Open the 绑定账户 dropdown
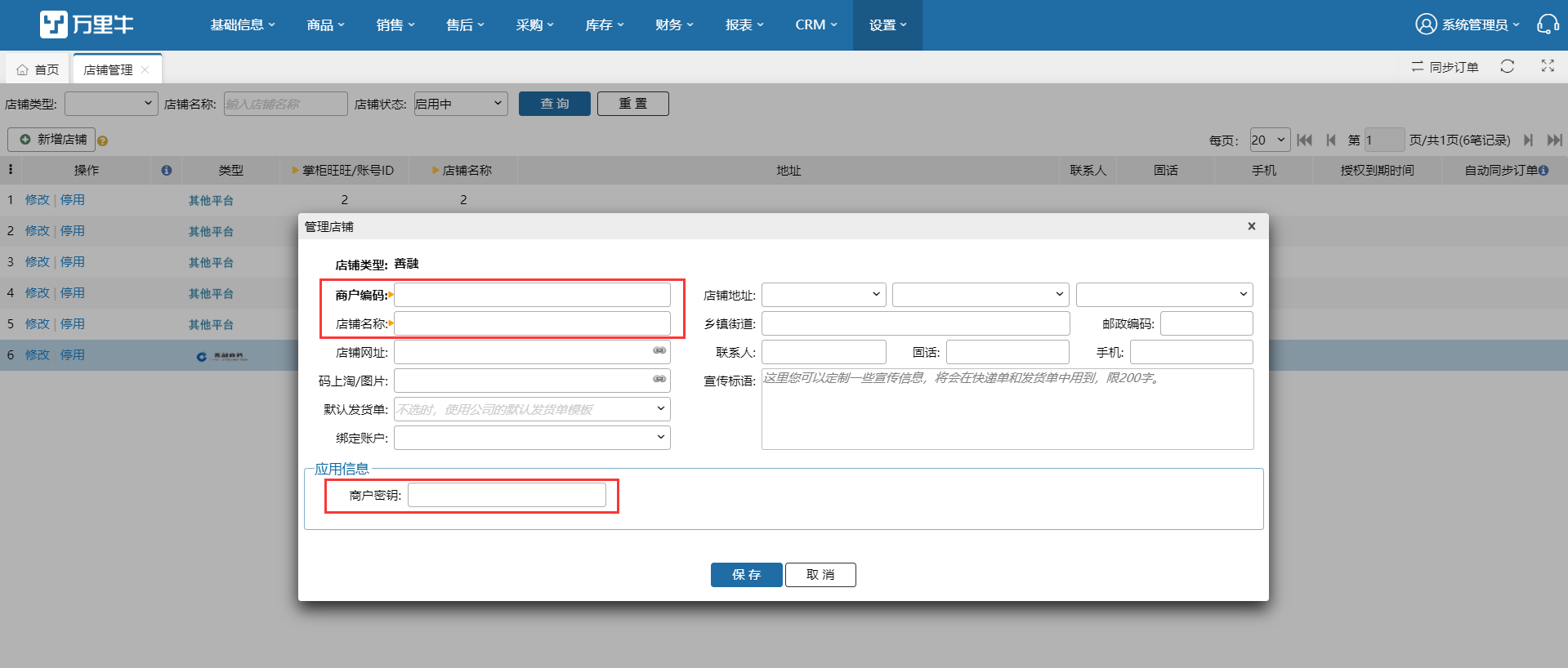This screenshot has width=1568, height=668. coord(532,438)
